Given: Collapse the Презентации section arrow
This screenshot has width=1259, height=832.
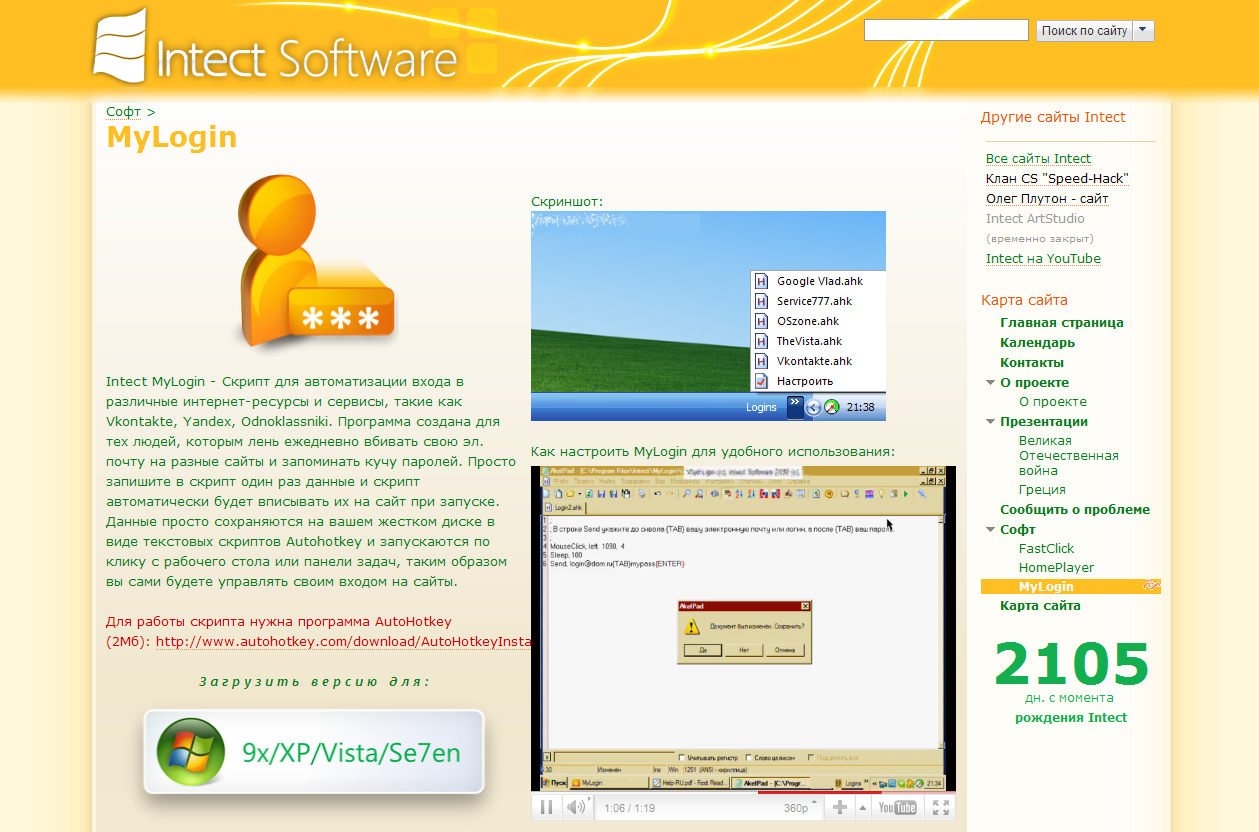Looking at the screenshot, I should (x=990, y=422).
